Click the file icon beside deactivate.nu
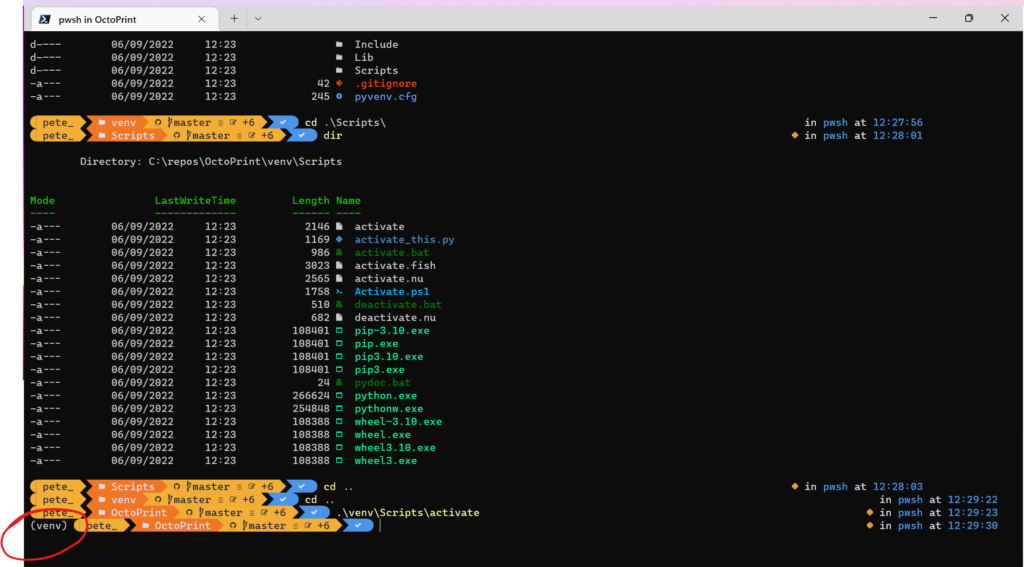Viewport: 1024px width, 567px height. 339,317
